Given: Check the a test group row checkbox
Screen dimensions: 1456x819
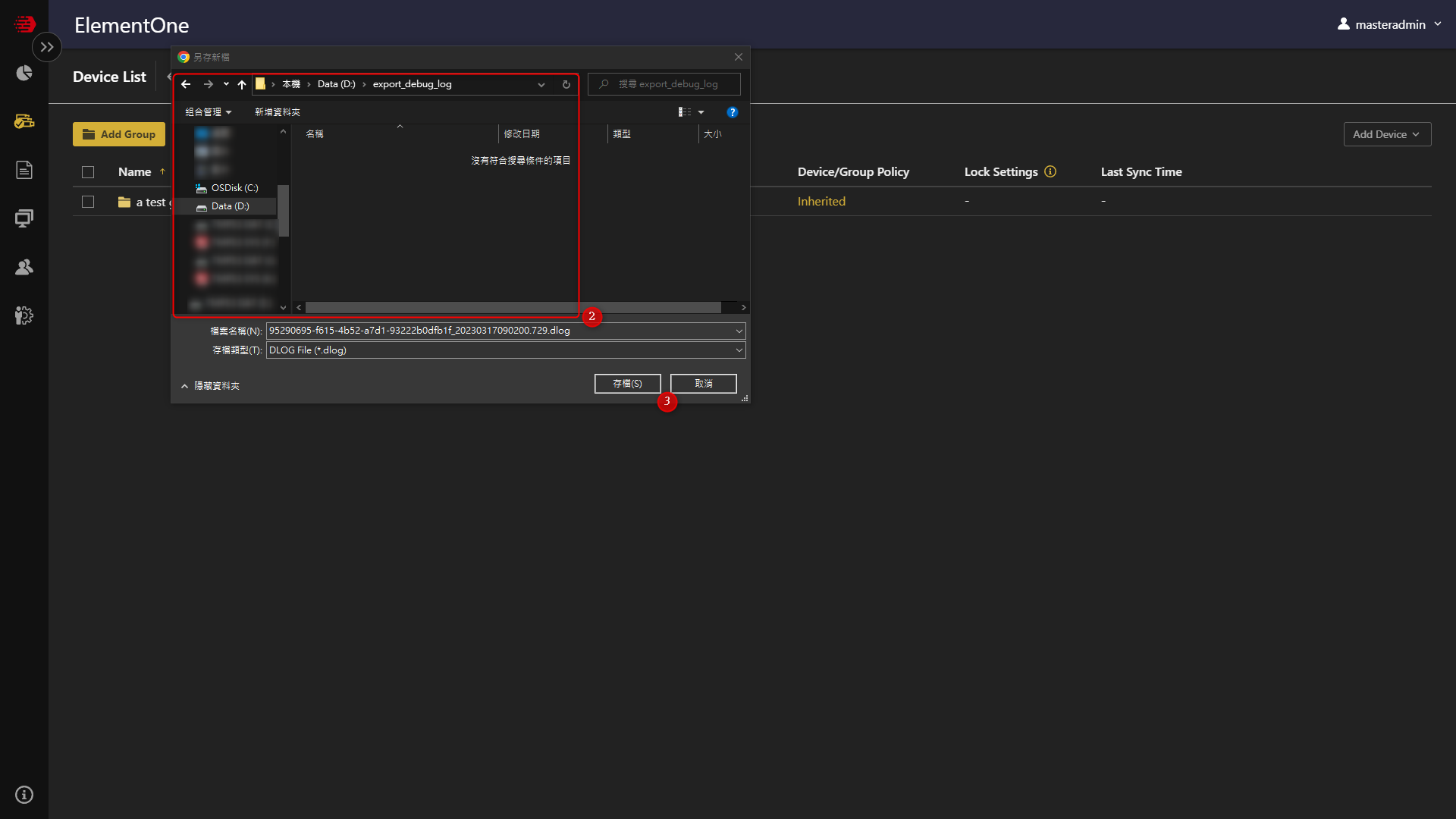Looking at the screenshot, I should click(x=88, y=202).
